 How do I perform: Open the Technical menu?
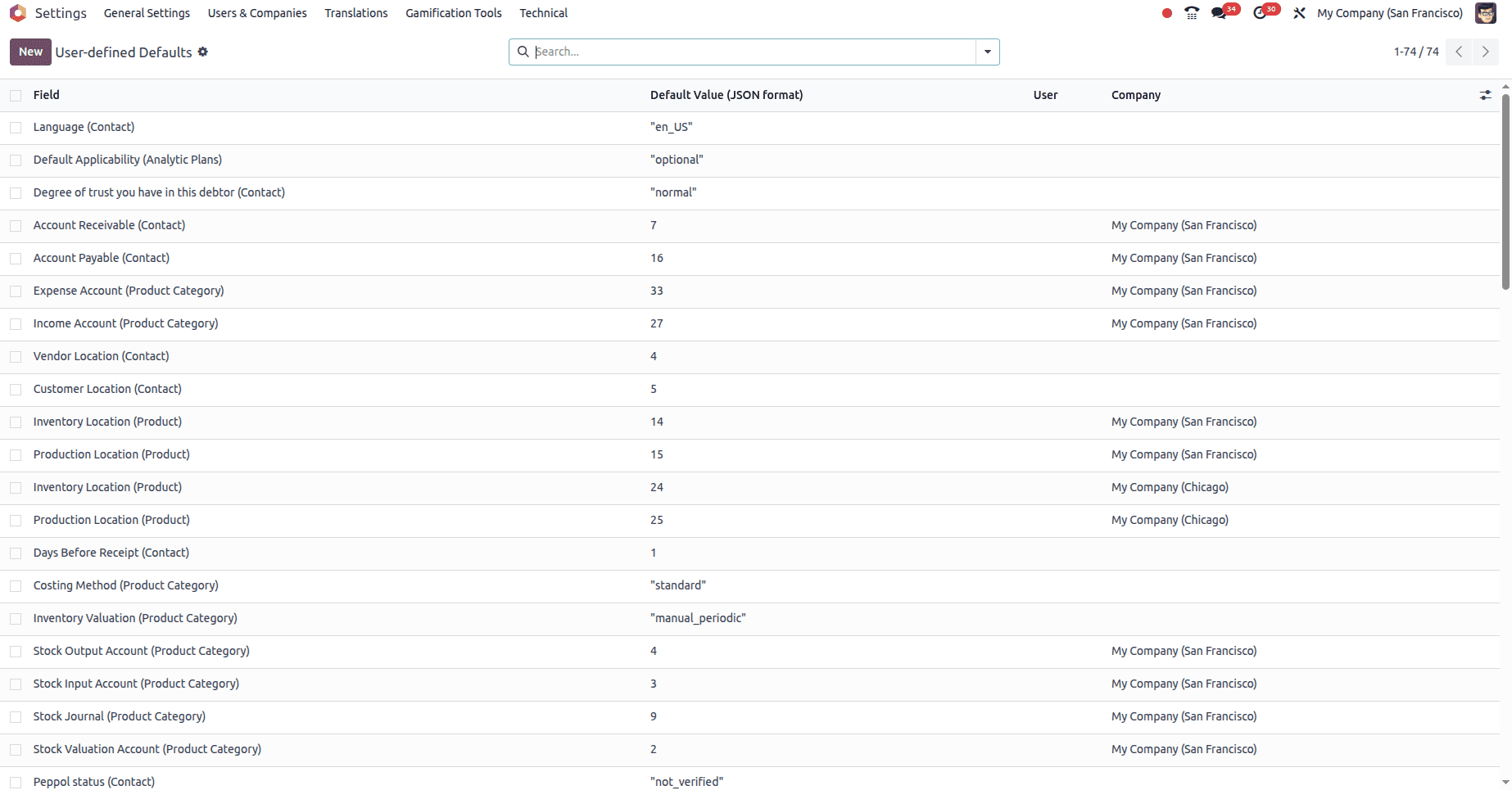click(543, 13)
